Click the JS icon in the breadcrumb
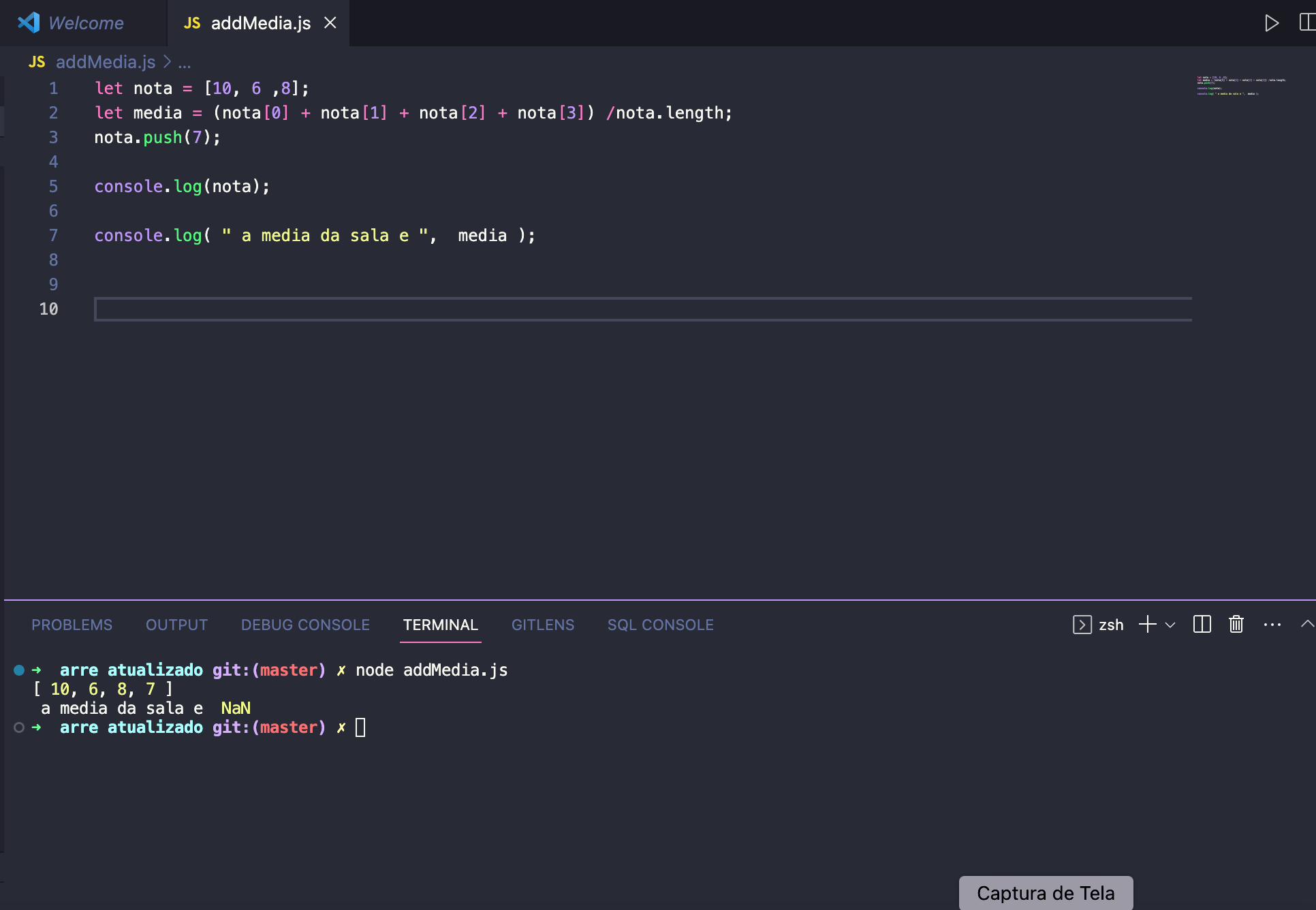Image resolution: width=1316 pixels, height=910 pixels. [x=37, y=62]
